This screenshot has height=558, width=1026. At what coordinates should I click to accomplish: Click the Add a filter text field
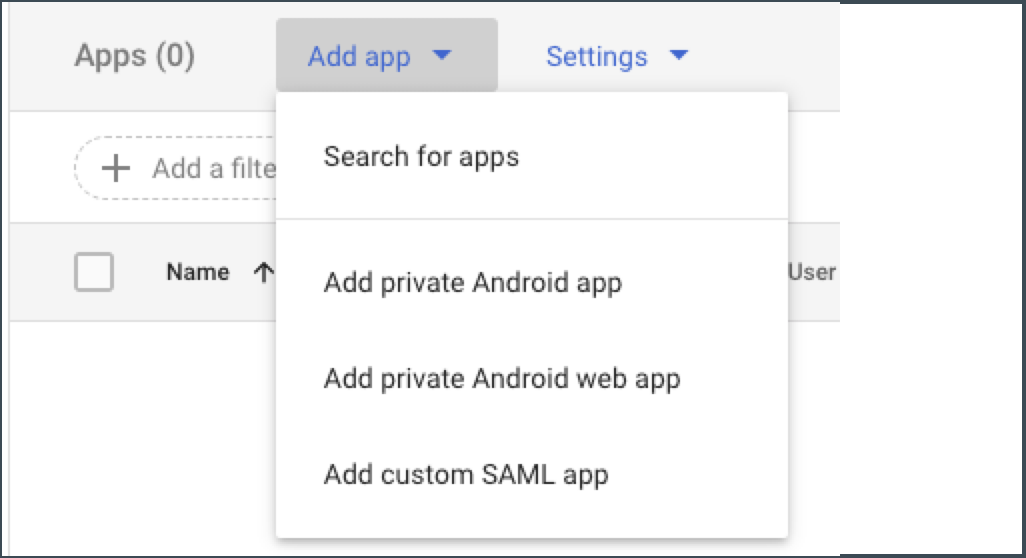coord(213,168)
